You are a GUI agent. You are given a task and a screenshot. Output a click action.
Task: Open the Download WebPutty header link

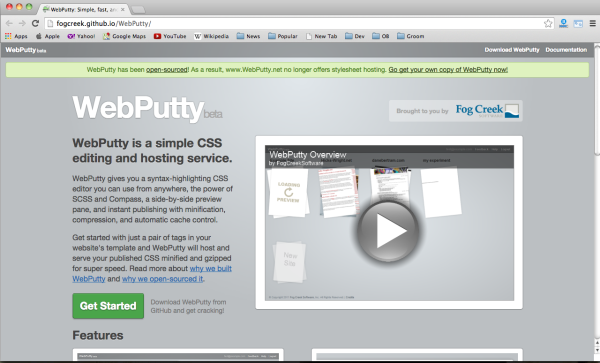[x=512, y=50]
